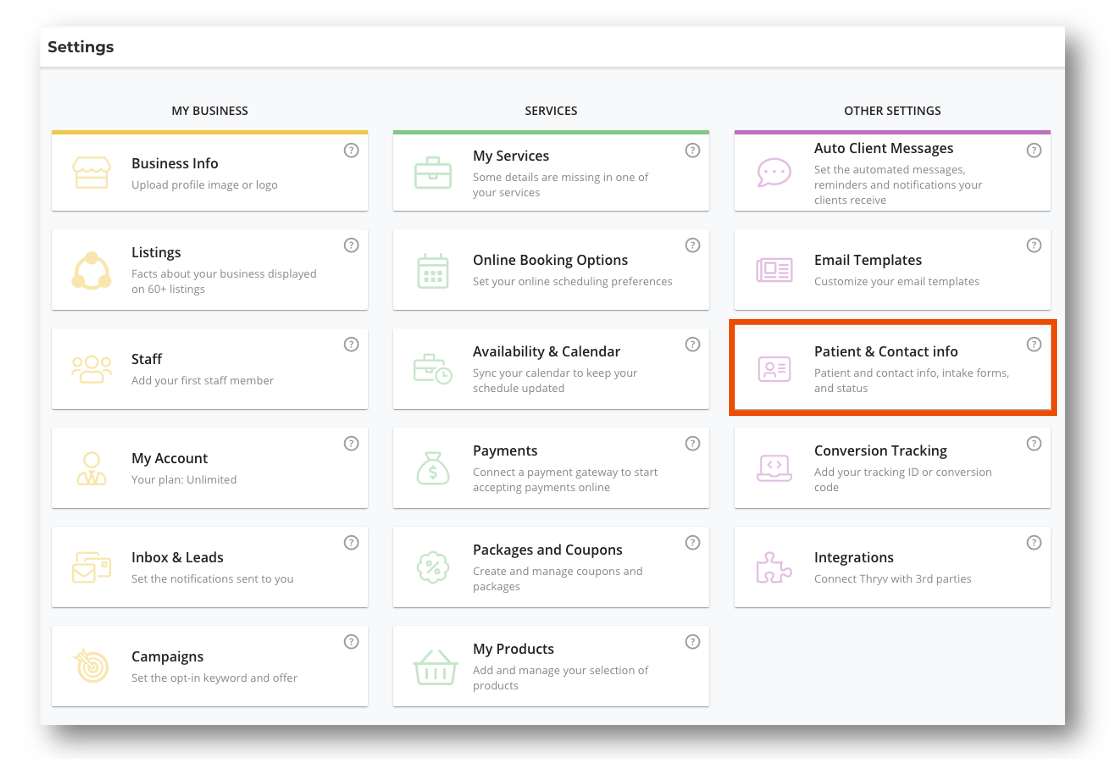Screen dimensions: 1110x759
Task: Click the Auto Client Messages chat bubble icon
Action: click(774, 172)
